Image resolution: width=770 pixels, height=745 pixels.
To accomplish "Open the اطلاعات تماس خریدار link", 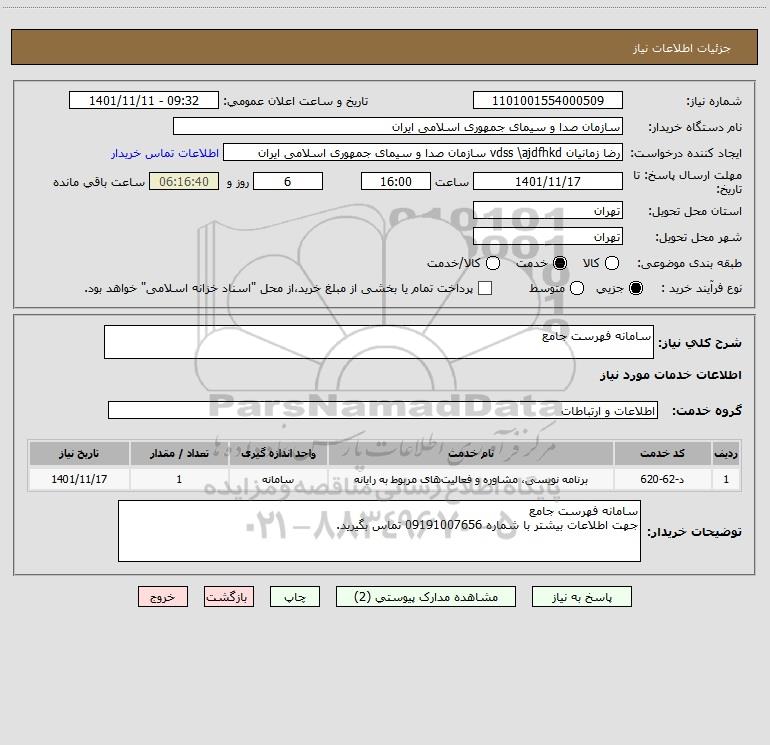I will [165, 153].
